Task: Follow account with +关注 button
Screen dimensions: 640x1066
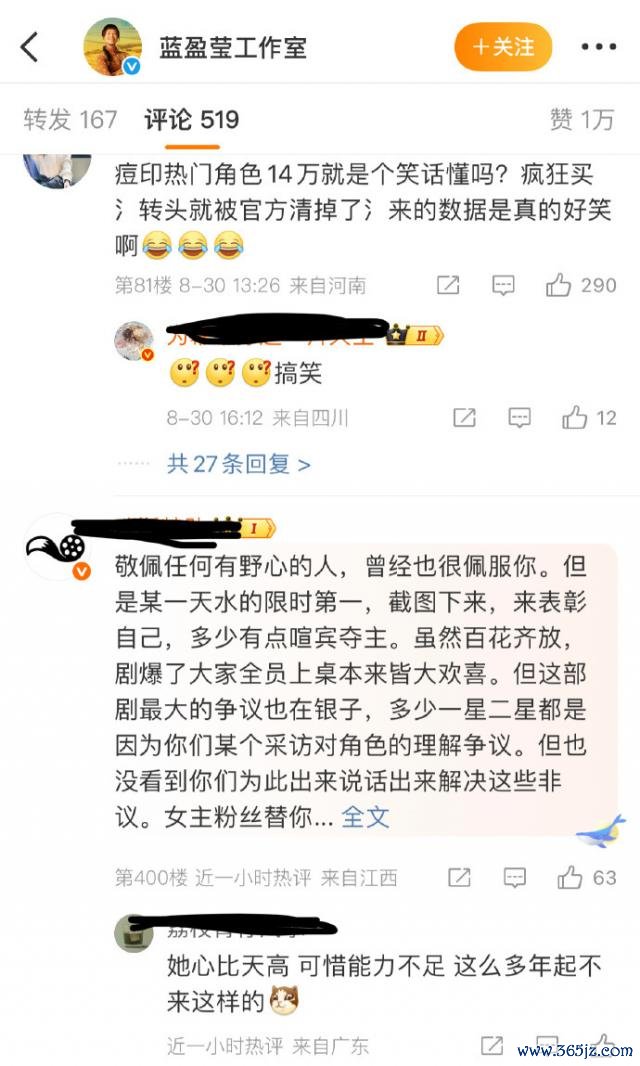Action: [x=503, y=47]
